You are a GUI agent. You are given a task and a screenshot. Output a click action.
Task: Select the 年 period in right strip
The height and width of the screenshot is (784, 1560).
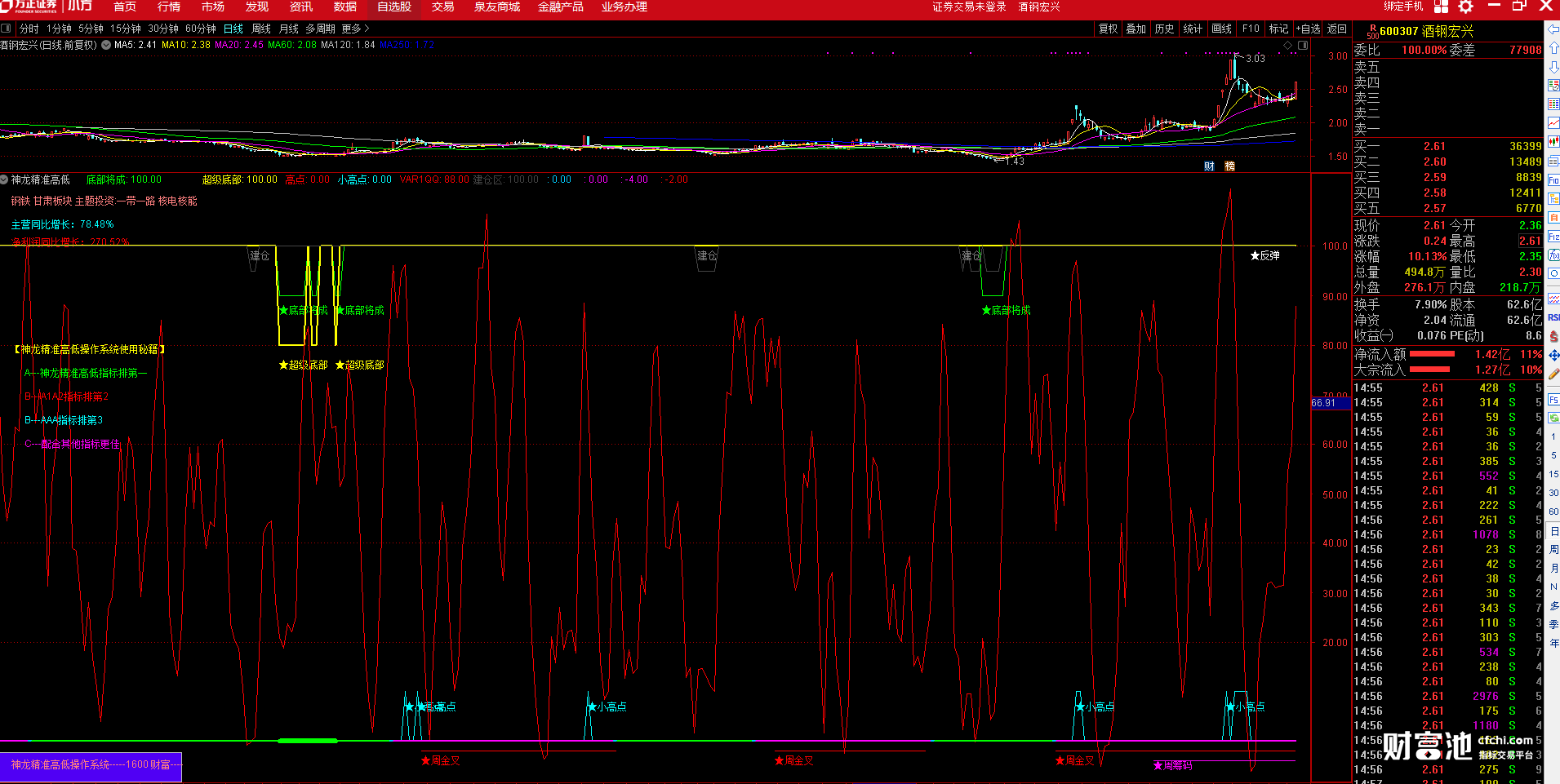click(1553, 643)
